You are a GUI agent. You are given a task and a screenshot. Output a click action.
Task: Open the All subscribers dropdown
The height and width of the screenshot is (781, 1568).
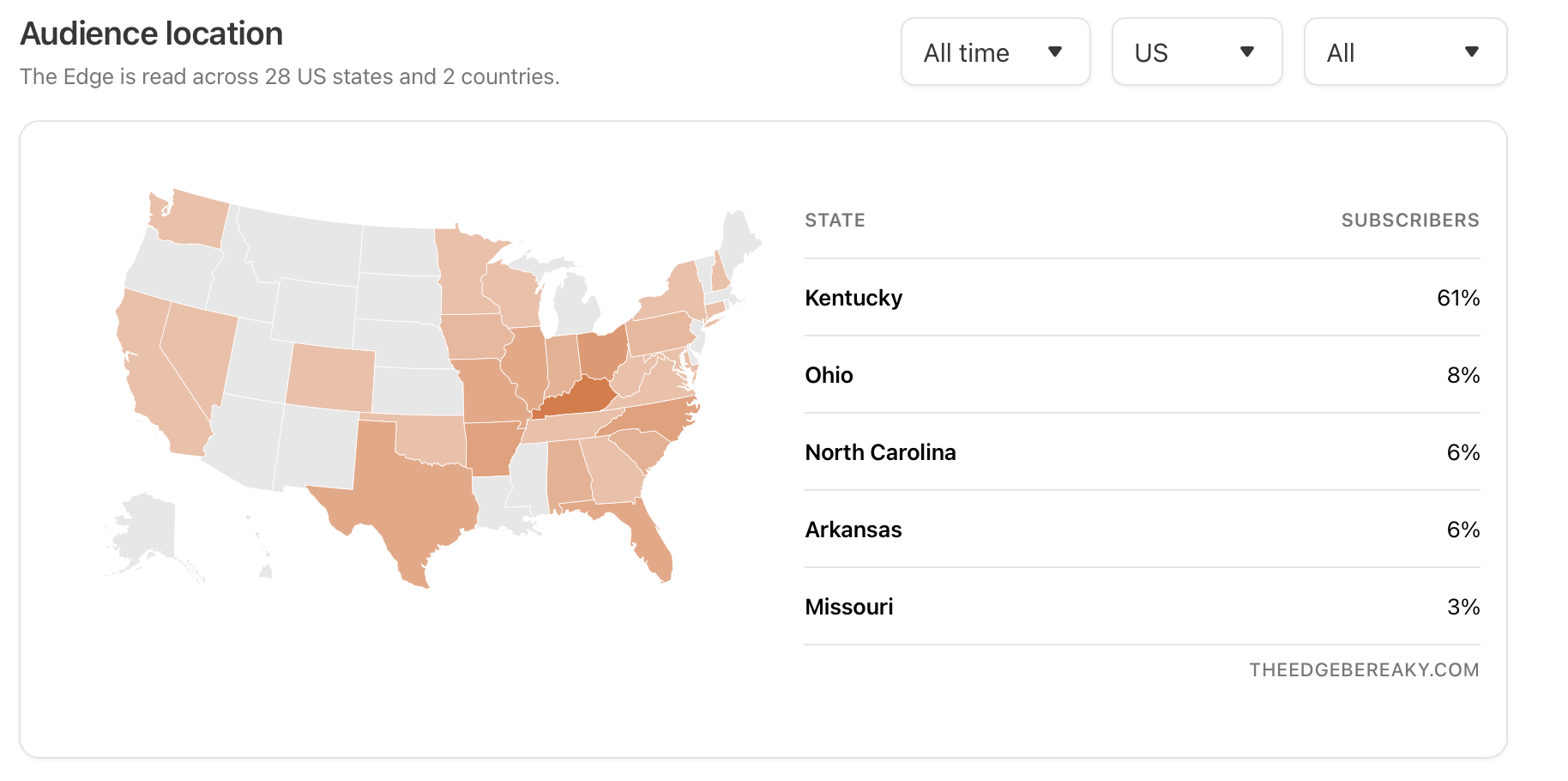1405,52
